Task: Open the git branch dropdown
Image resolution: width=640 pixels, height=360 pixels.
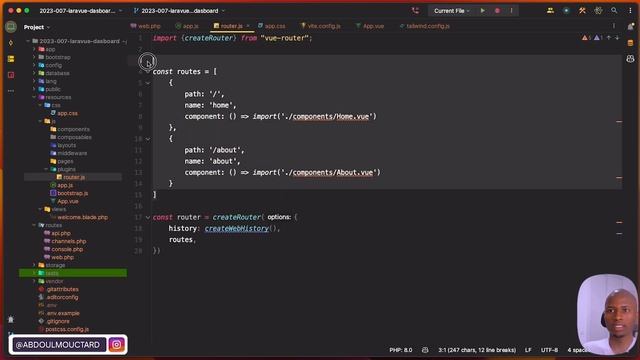Action: point(179,11)
